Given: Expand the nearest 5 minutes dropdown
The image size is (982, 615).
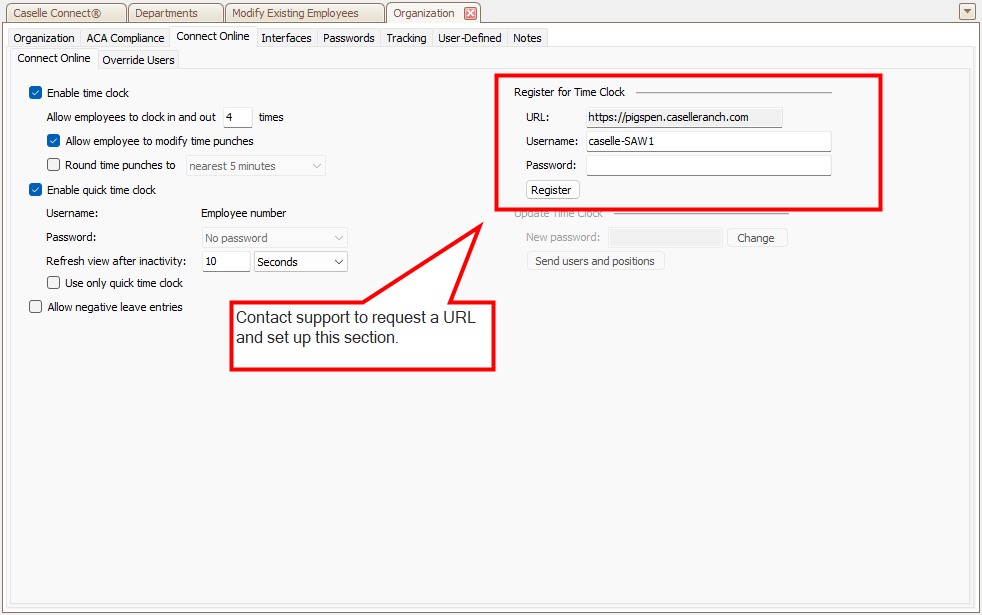Looking at the screenshot, I should (317, 166).
